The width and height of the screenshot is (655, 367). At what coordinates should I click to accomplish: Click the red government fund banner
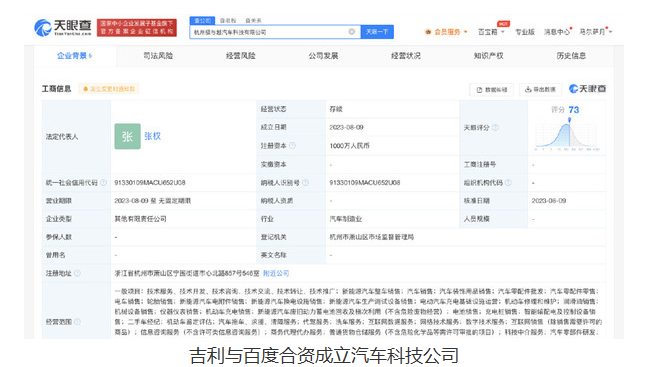137,28
